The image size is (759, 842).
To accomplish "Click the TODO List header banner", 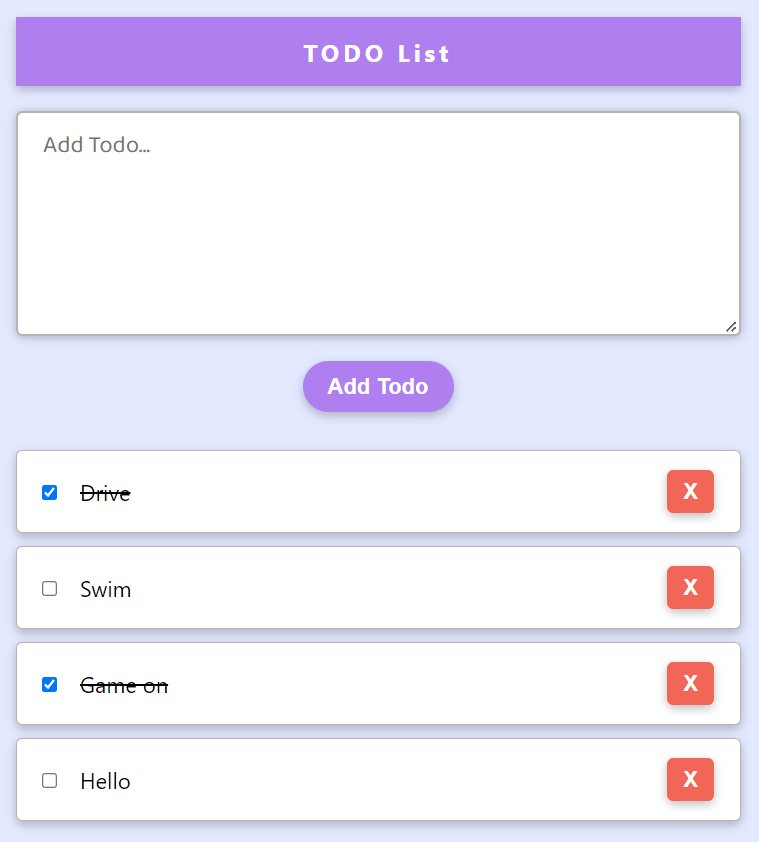I will pos(378,52).
